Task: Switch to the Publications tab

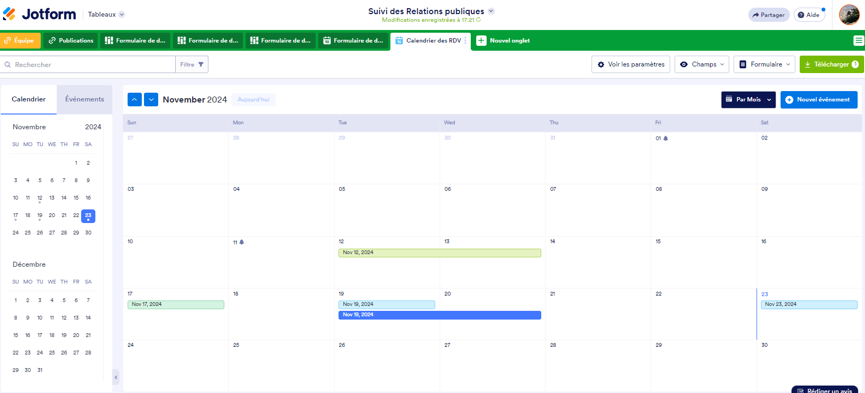Action: click(71, 40)
